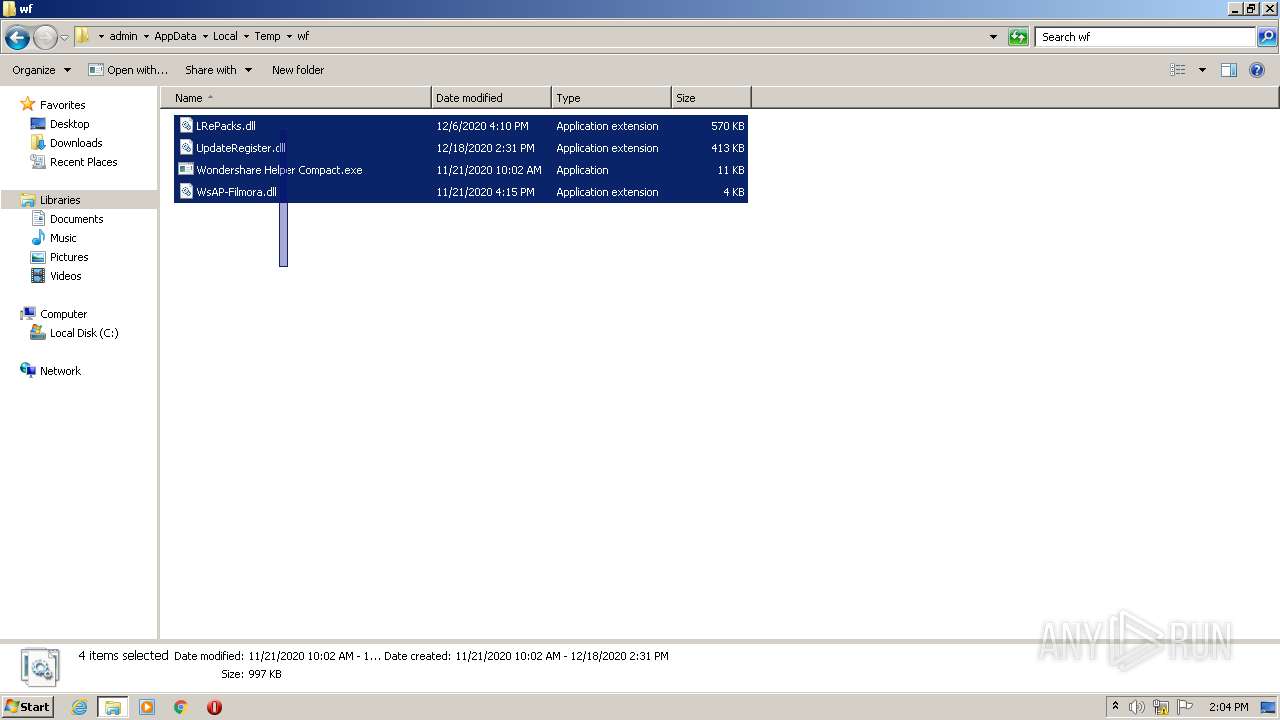Open Downloads in Favorites
The image size is (1280, 720).
tap(76, 143)
